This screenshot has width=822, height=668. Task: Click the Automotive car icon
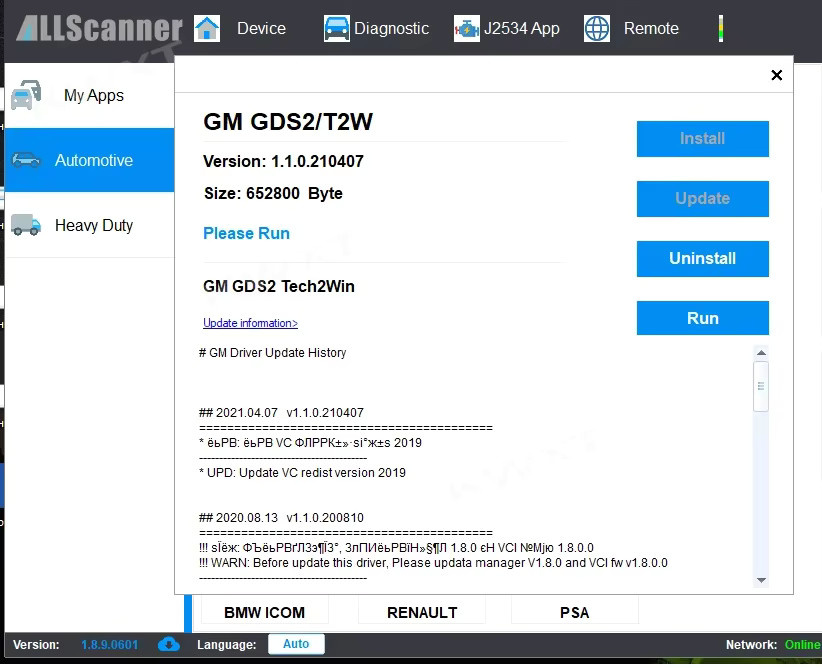(26, 160)
